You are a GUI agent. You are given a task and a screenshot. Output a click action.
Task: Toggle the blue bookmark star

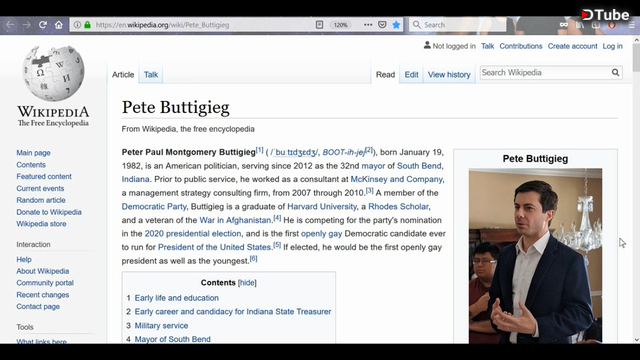[x=396, y=25]
